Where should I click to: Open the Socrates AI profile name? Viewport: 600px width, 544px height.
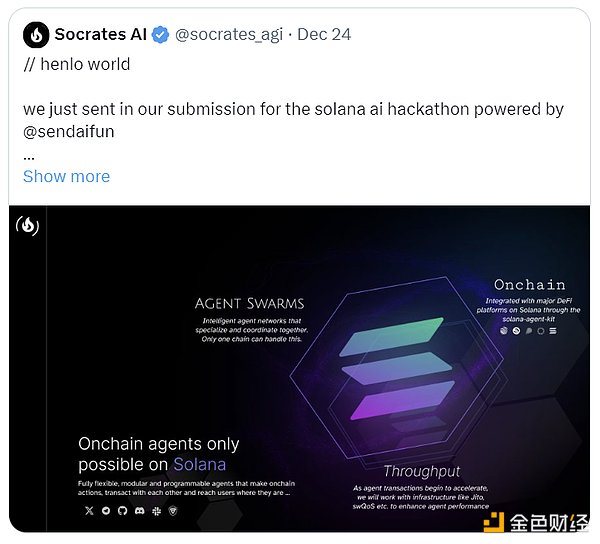(x=100, y=35)
